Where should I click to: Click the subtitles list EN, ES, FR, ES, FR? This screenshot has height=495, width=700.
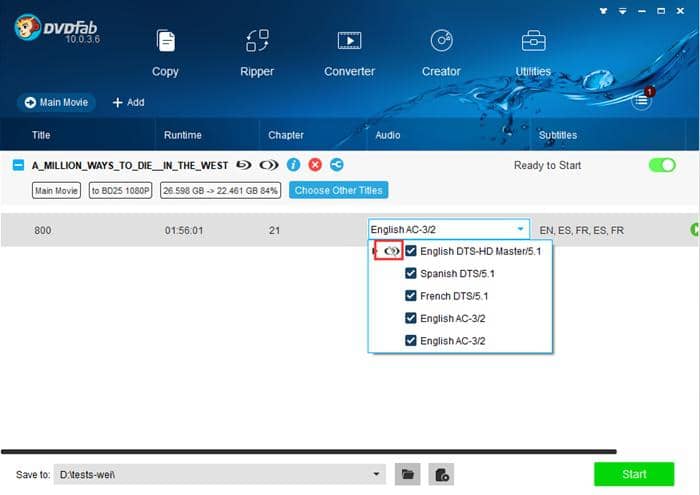point(582,230)
